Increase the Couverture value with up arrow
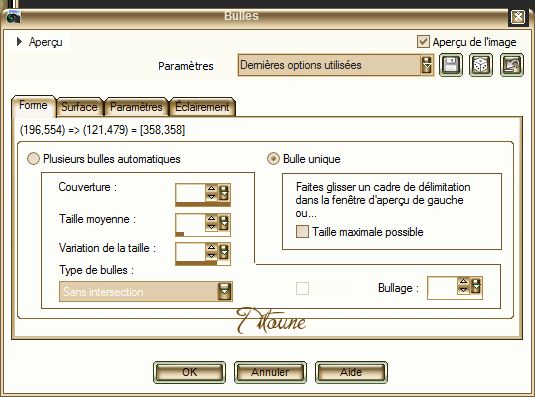The image size is (535, 397). (x=212, y=188)
